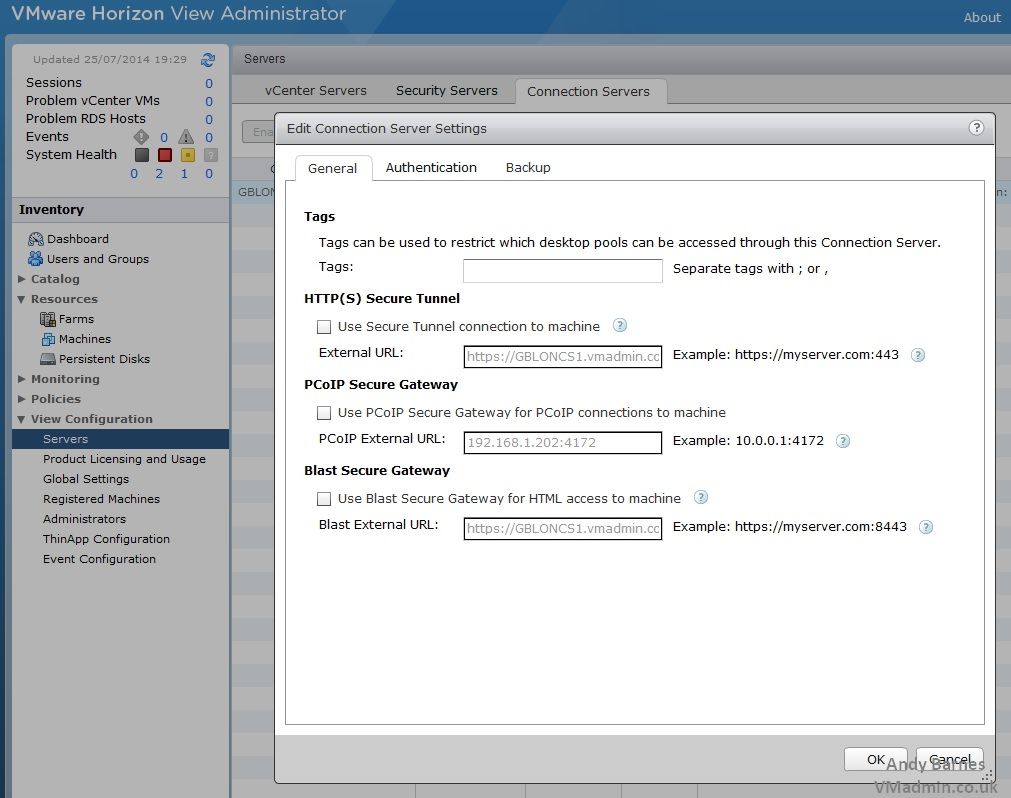Expand the Catalog tree section
1011x798 pixels.
pos(21,279)
